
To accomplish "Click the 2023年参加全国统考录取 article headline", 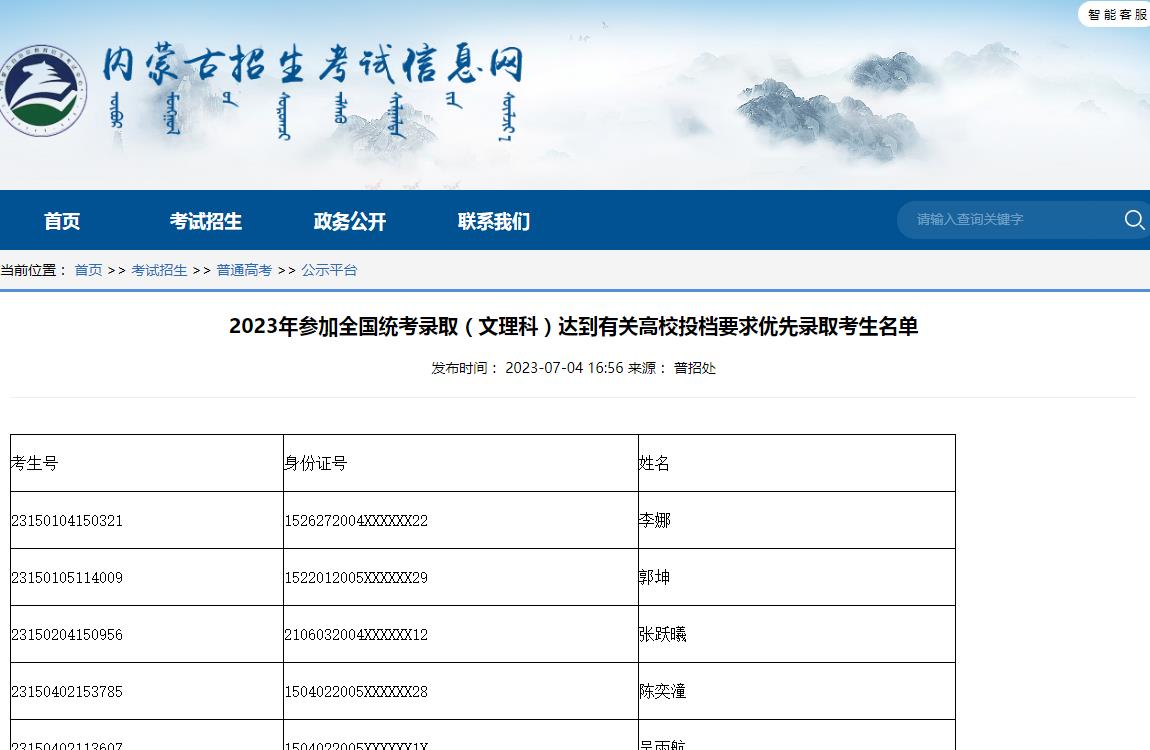I will pos(574,326).
